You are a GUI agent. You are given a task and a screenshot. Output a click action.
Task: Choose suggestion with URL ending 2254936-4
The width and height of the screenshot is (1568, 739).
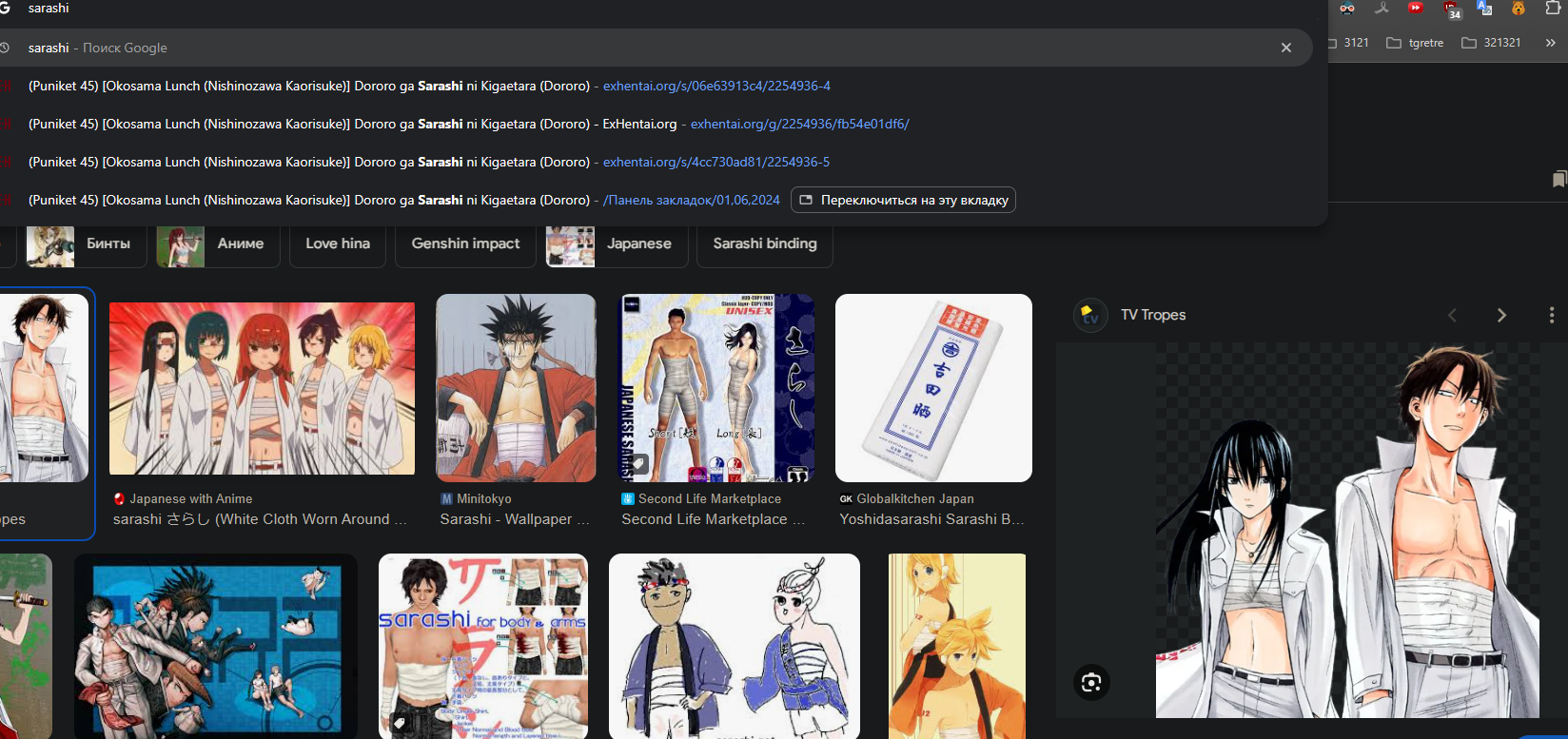(657, 86)
